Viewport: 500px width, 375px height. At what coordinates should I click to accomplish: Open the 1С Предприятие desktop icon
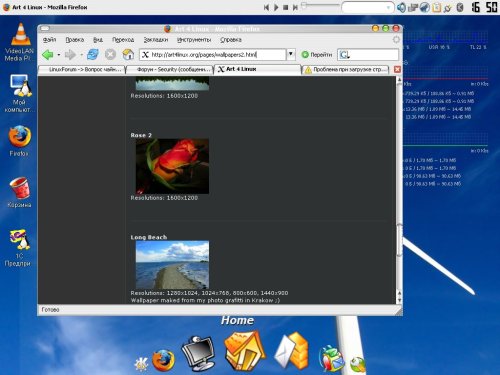[20, 248]
